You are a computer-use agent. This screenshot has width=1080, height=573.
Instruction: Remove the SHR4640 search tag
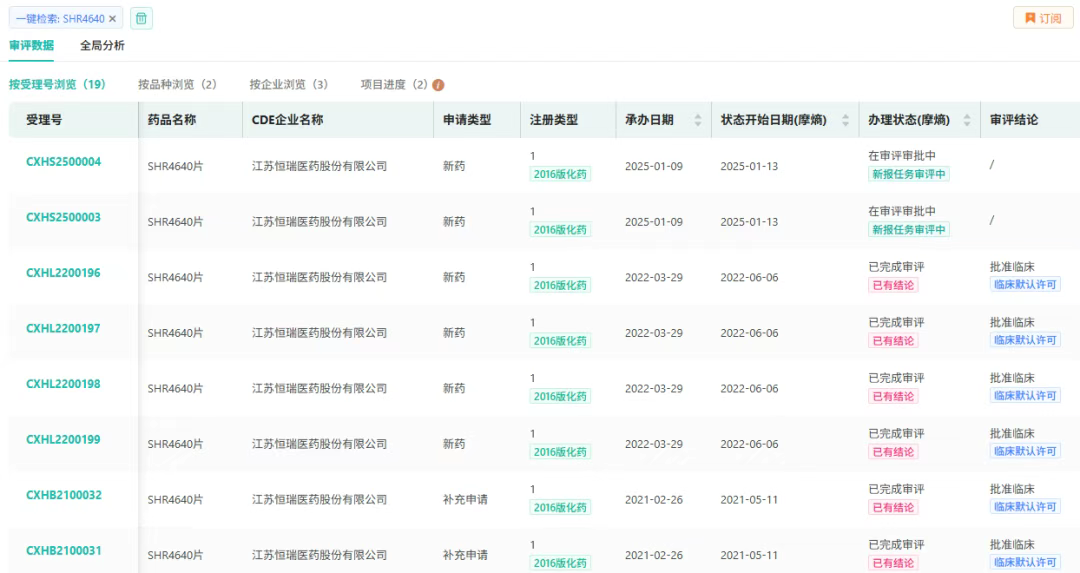click(x=113, y=19)
